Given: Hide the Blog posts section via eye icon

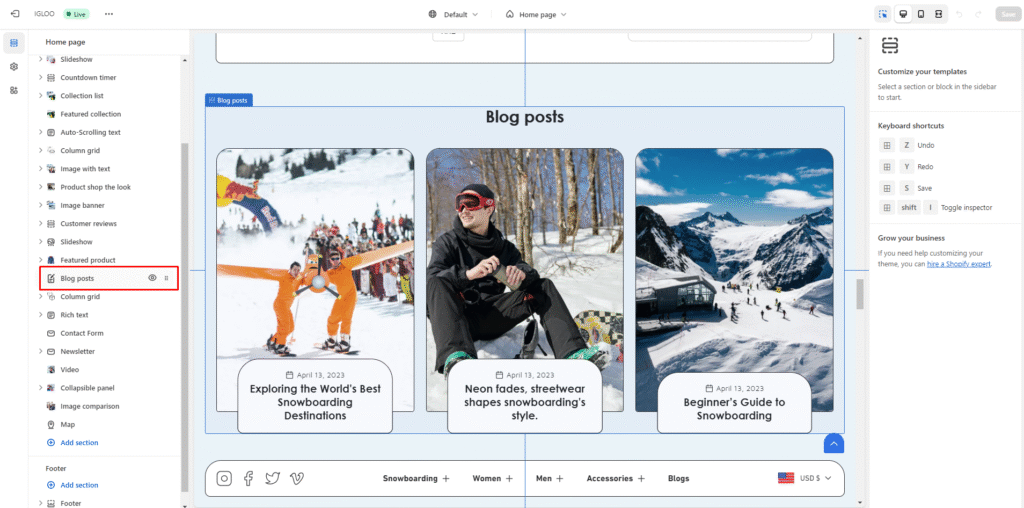Looking at the screenshot, I should tap(152, 278).
